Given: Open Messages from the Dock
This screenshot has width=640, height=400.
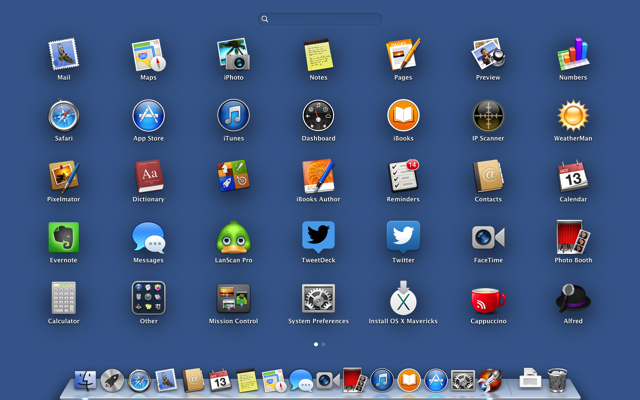Looking at the screenshot, I should click(301, 380).
